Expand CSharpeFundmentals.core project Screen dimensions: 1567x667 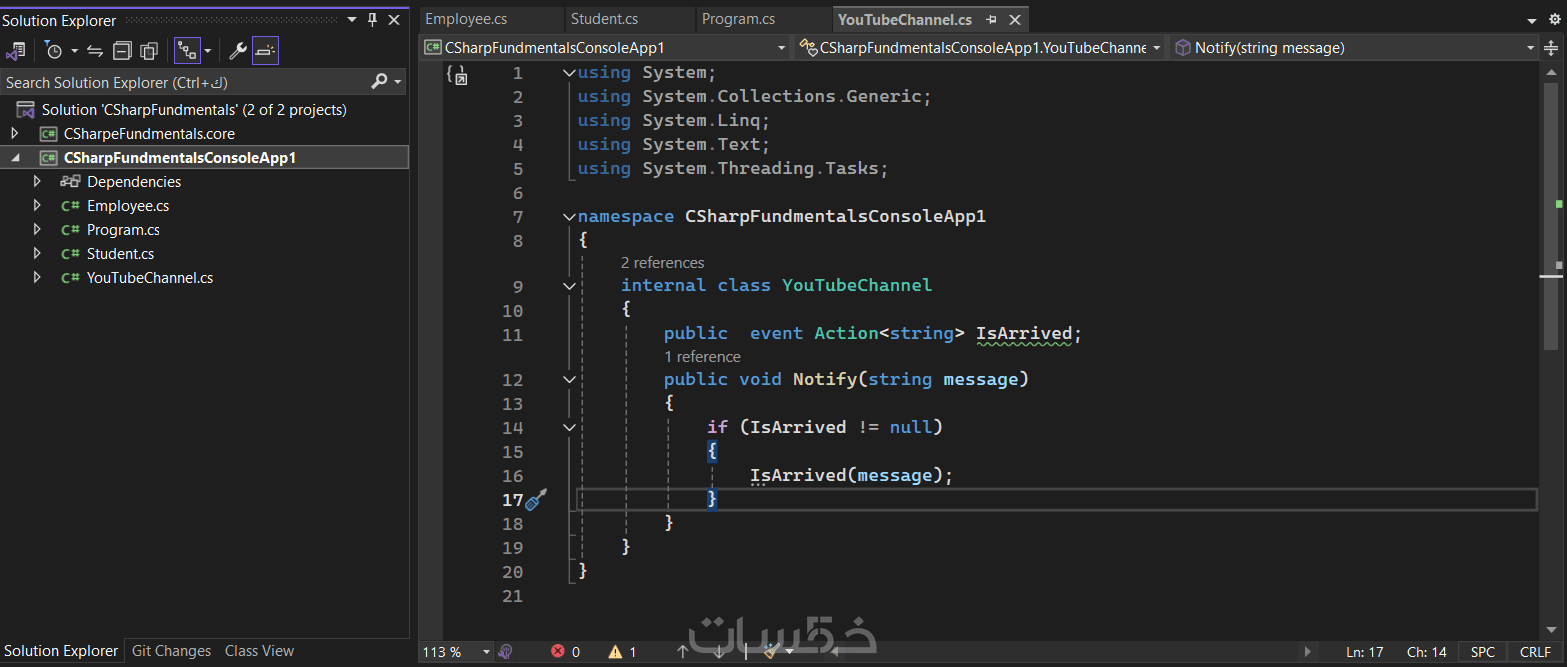coord(14,133)
